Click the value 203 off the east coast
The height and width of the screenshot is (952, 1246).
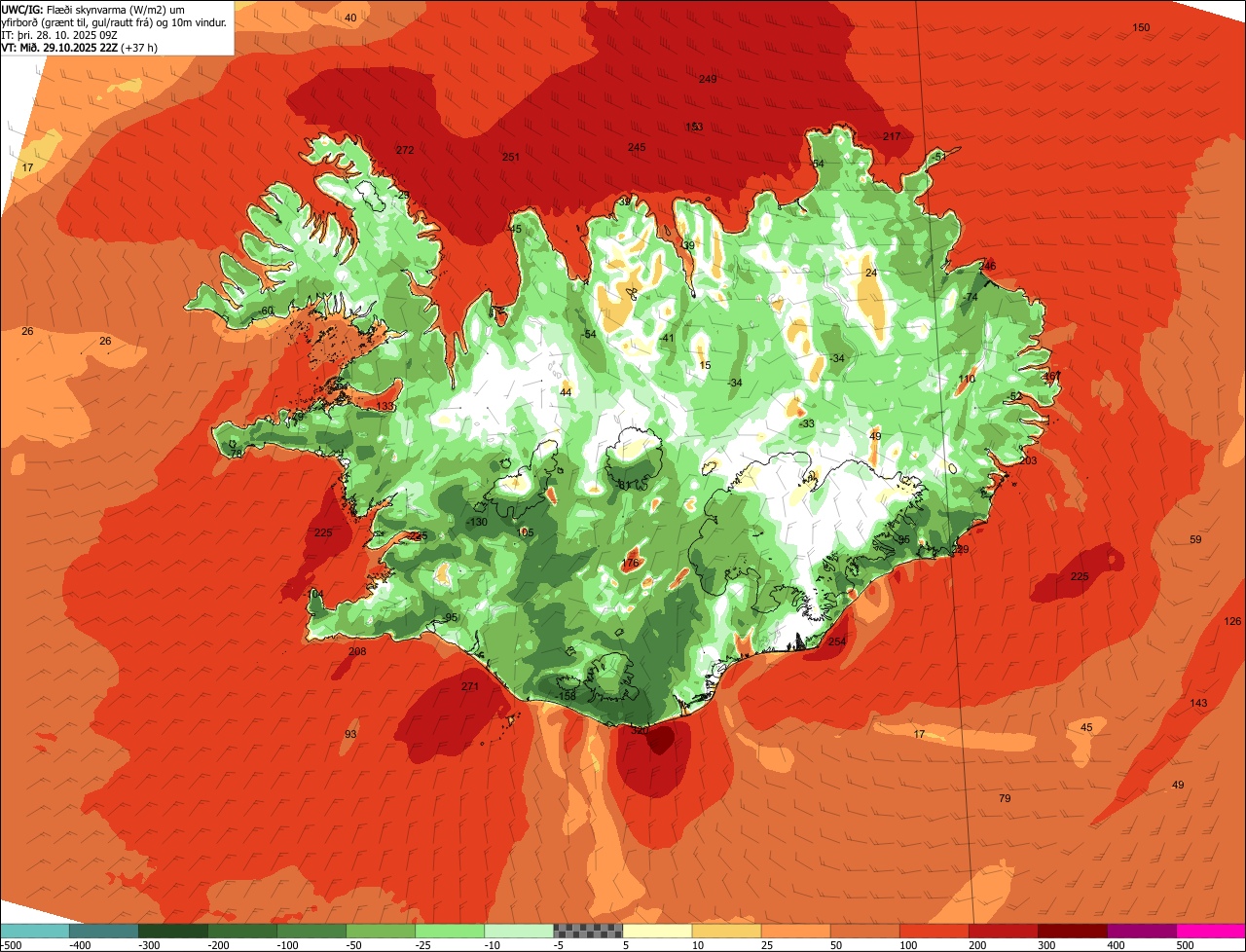tap(1028, 460)
